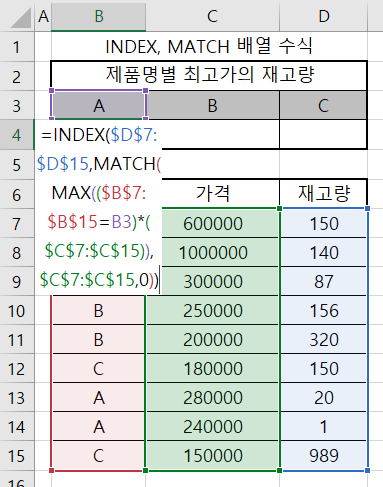Select column A header
Screen dimensions: 383x487
click(x=43, y=16)
